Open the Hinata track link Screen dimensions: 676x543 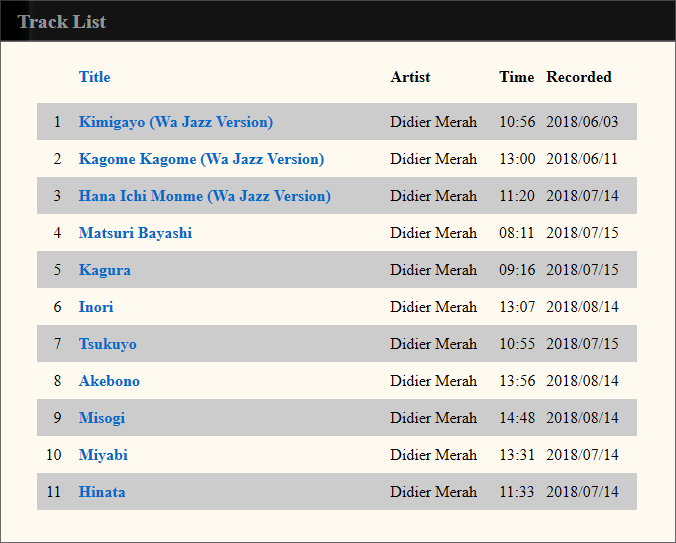pyautogui.click(x=102, y=492)
